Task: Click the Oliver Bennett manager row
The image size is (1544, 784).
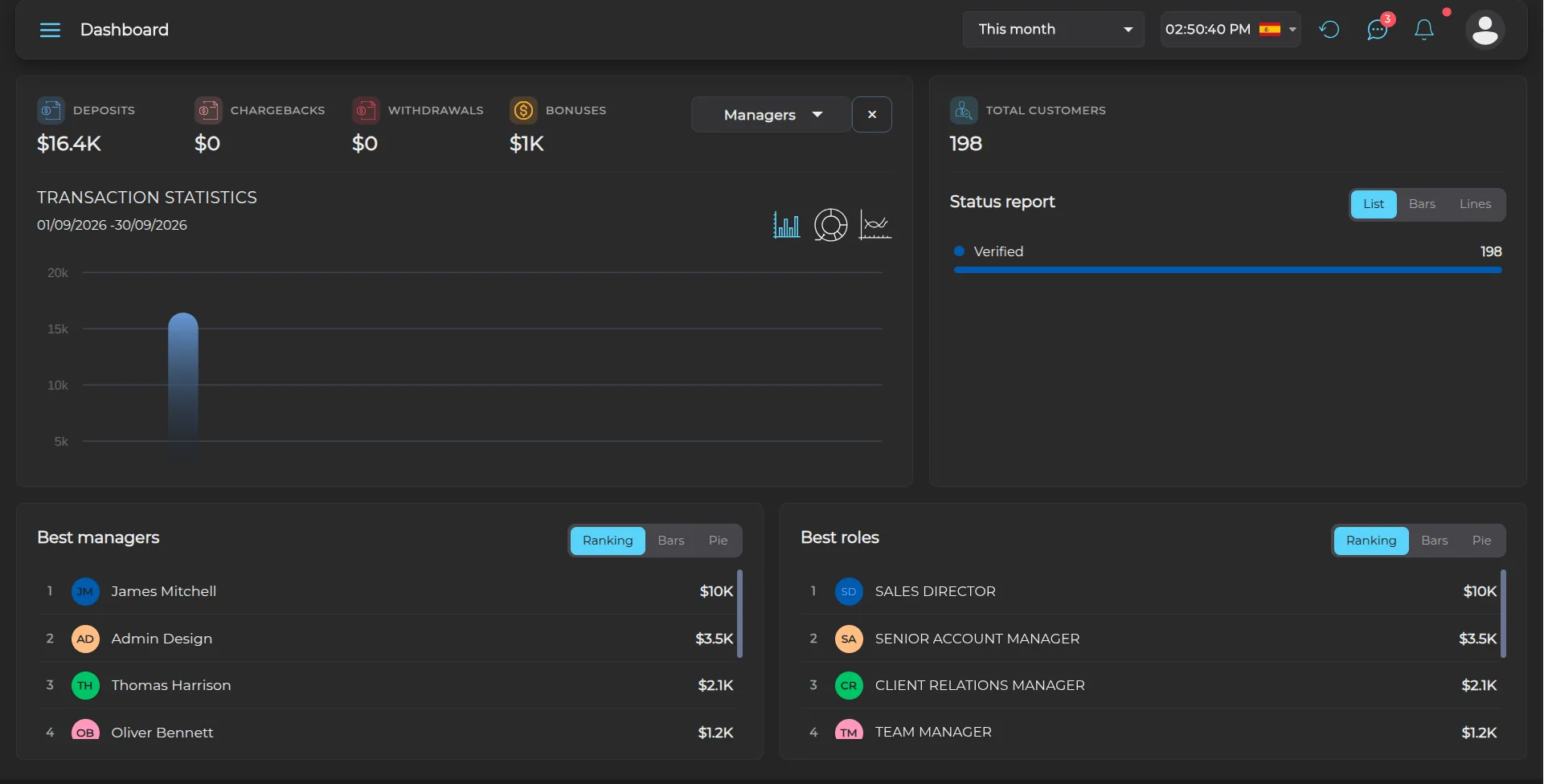Action: 387,729
